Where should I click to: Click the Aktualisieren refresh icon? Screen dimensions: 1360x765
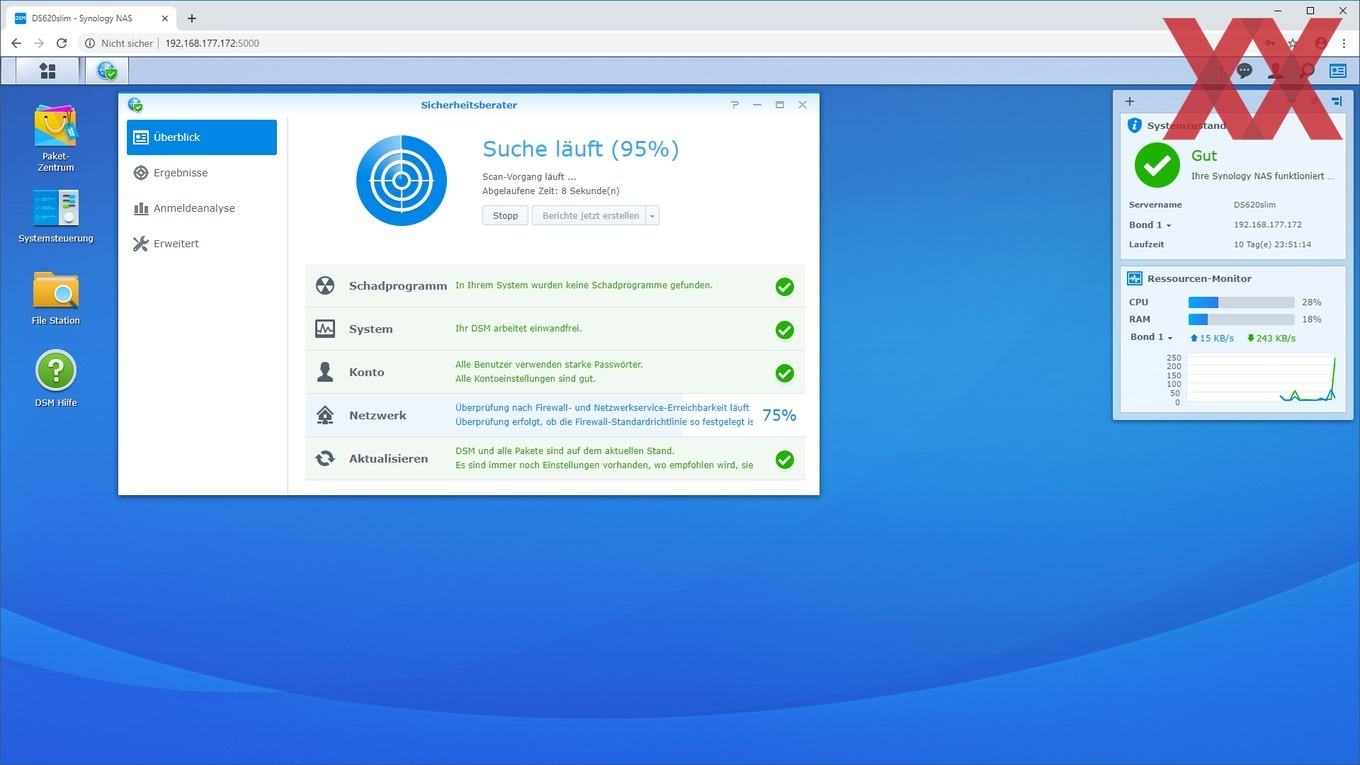(325, 458)
